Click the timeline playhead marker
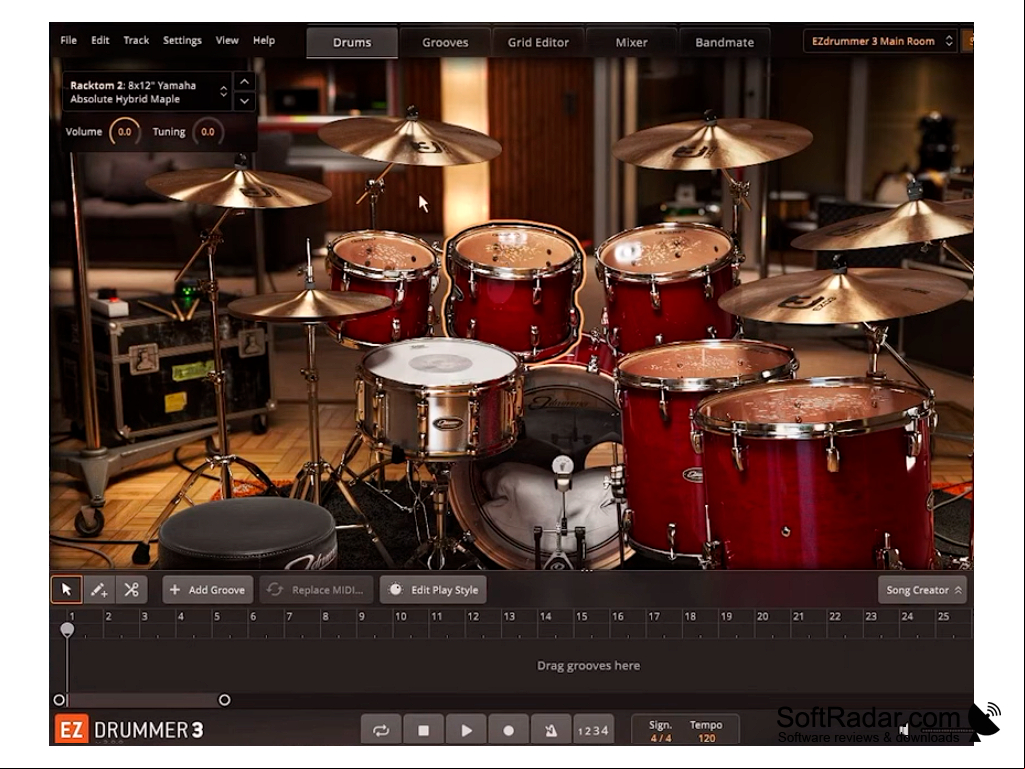The image size is (1025, 769). [x=67, y=629]
